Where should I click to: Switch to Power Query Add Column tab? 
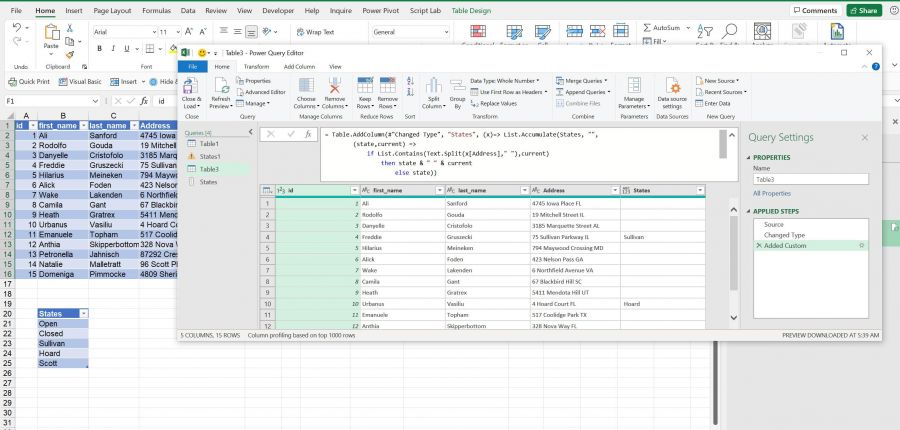(x=300, y=67)
